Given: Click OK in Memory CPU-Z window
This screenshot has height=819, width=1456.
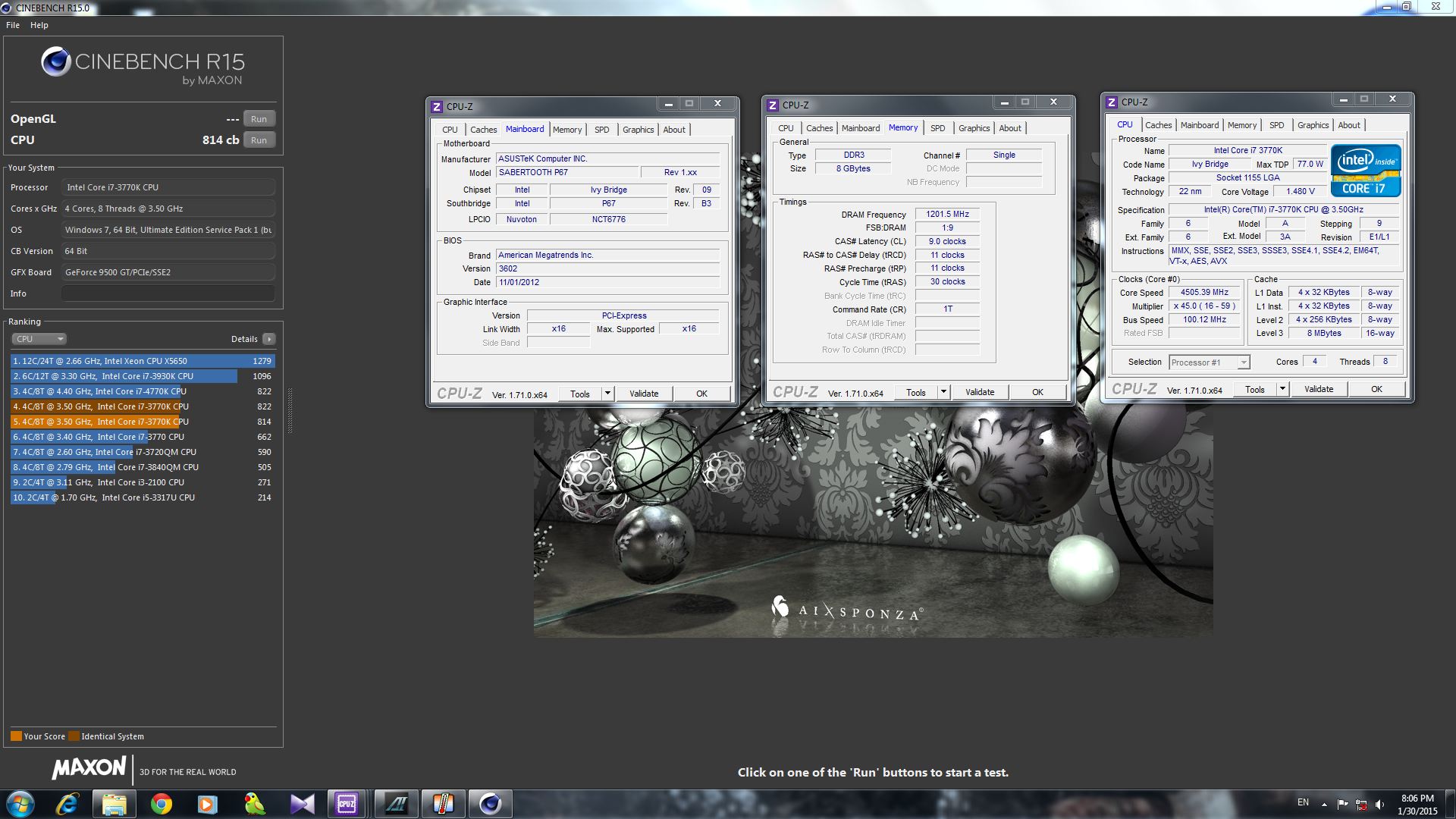Looking at the screenshot, I should click(1037, 392).
